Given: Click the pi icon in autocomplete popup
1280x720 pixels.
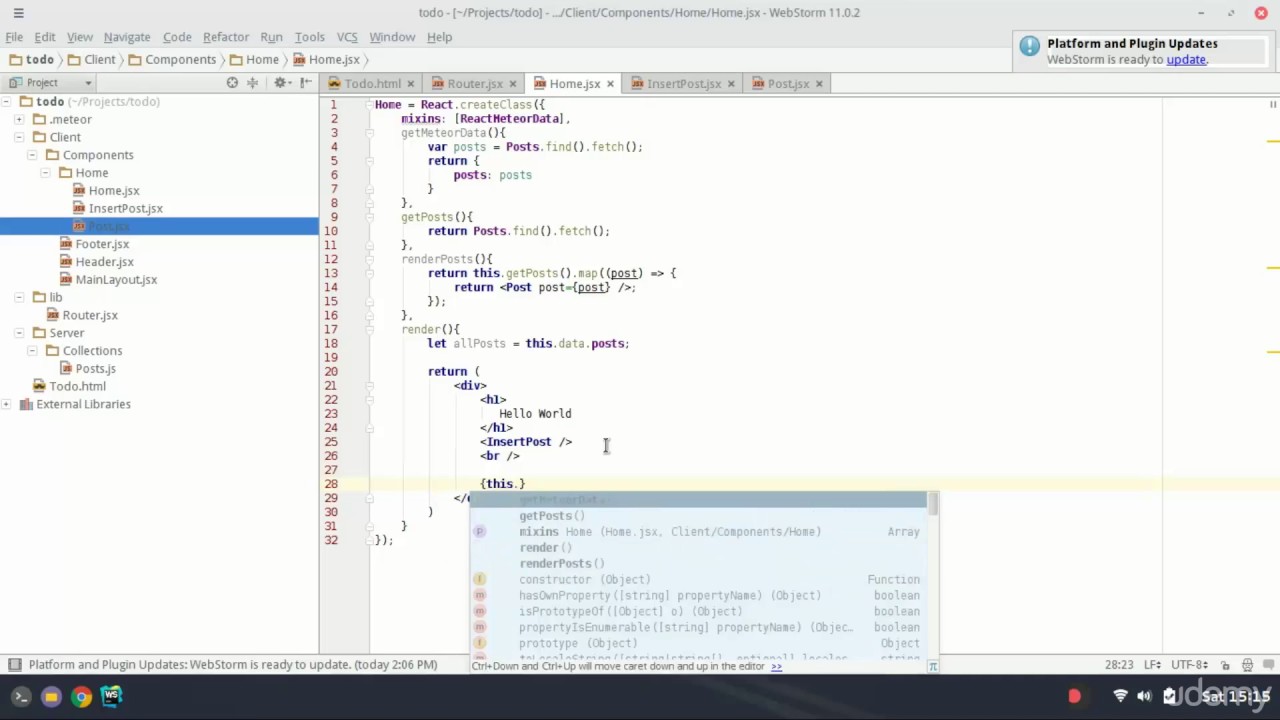Looking at the screenshot, I should click(x=932, y=666).
